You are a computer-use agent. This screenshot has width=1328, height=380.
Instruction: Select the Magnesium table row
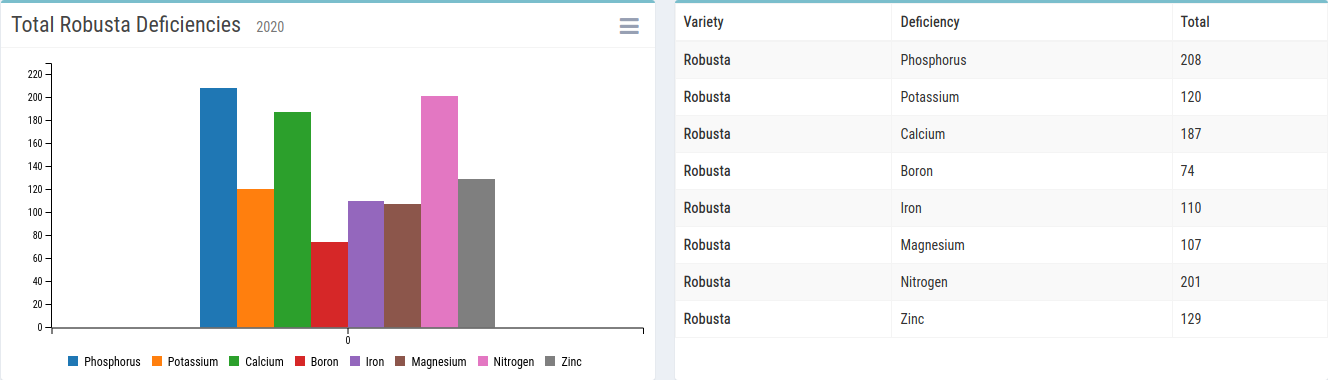(1001, 245)
